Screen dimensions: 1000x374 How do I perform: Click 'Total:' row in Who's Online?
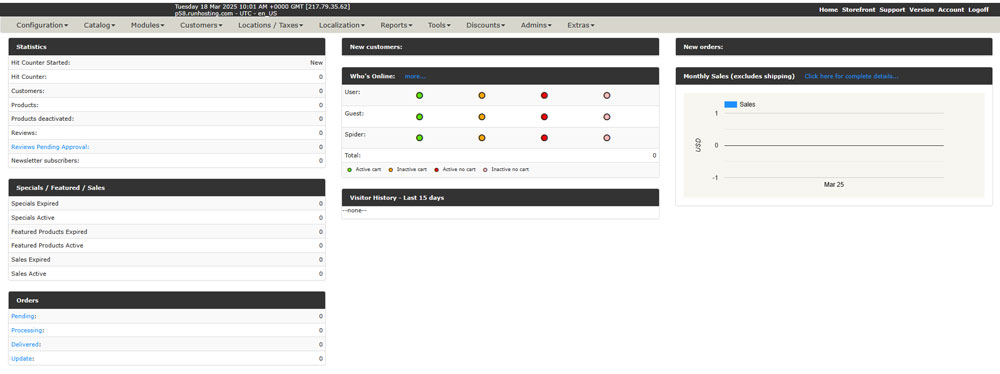(500, 155)
